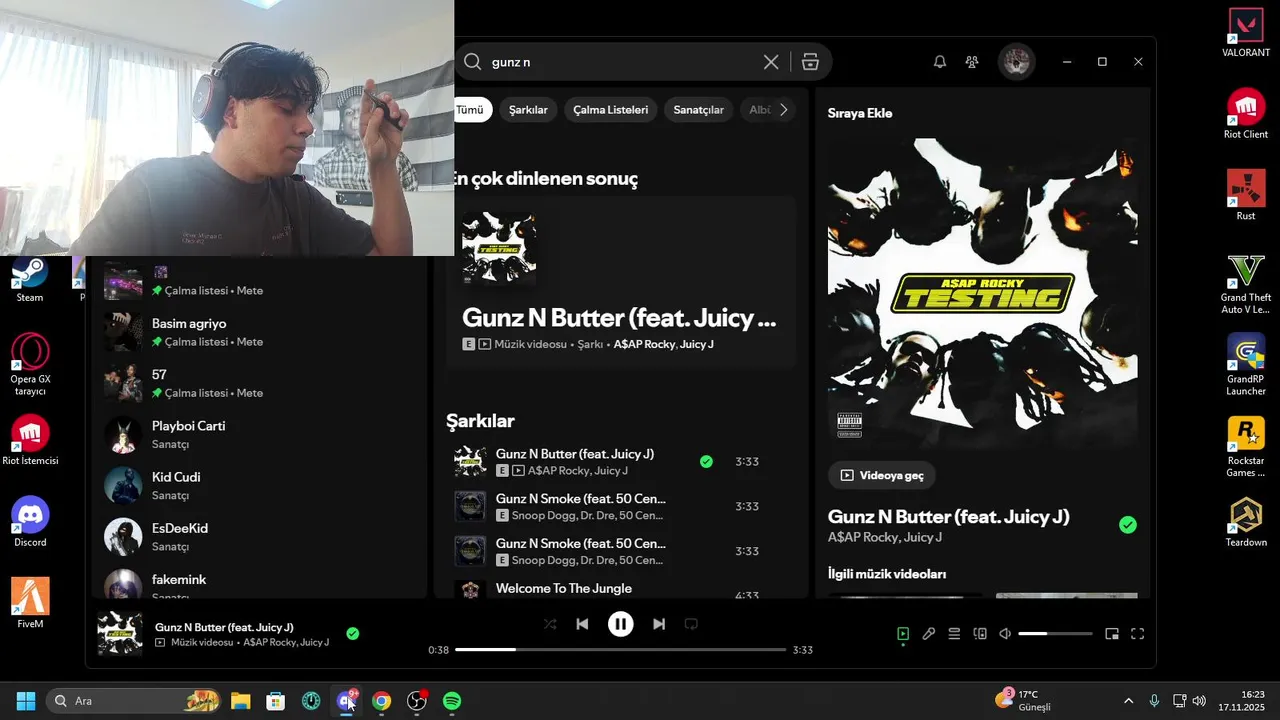The width and height of the screenshot is (1280, 720).
Task: Open the miniplayer icon
Action: coord(1112,634)
